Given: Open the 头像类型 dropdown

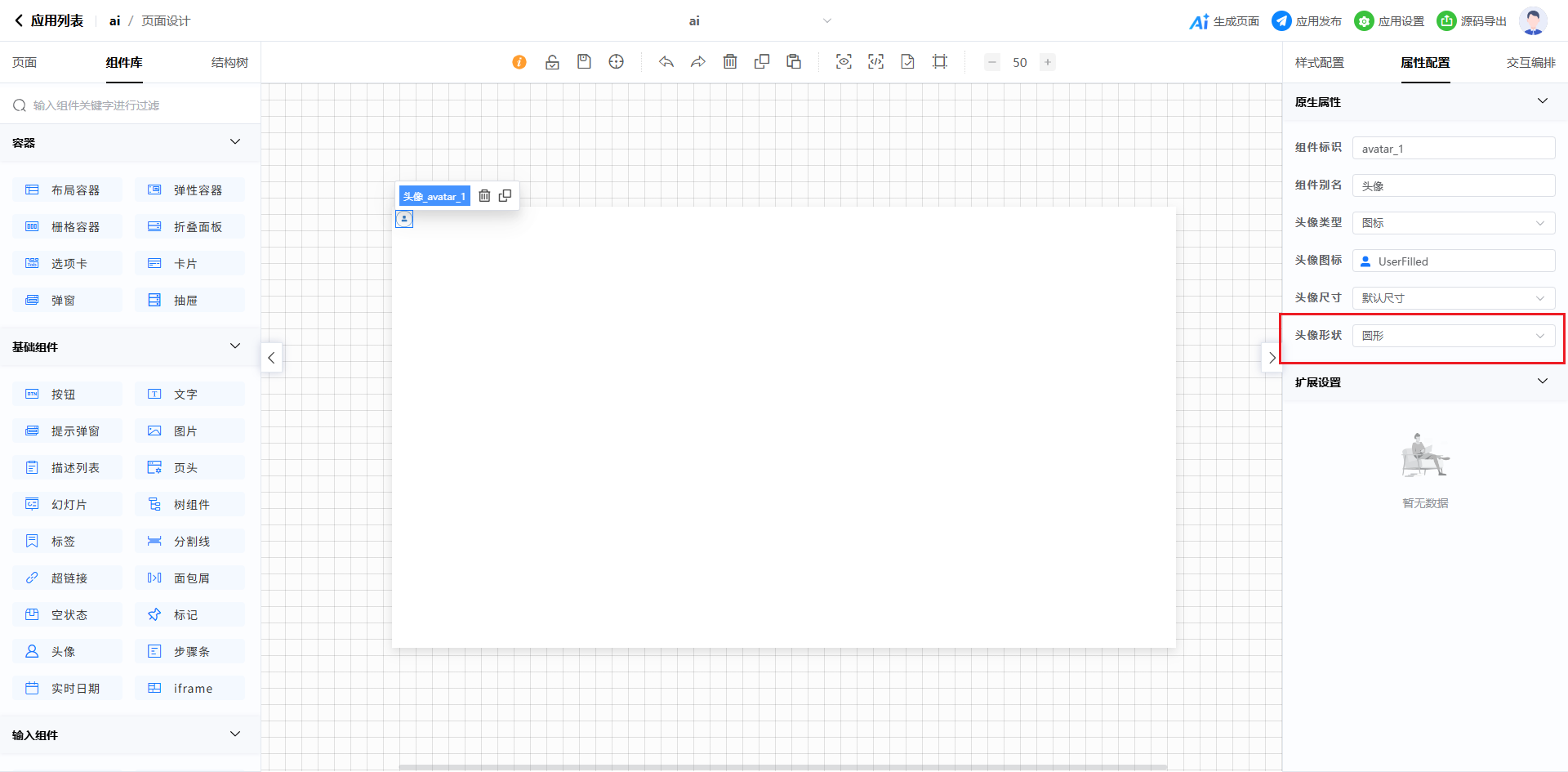Looking at the screenshot, I should click(1453, 223).
